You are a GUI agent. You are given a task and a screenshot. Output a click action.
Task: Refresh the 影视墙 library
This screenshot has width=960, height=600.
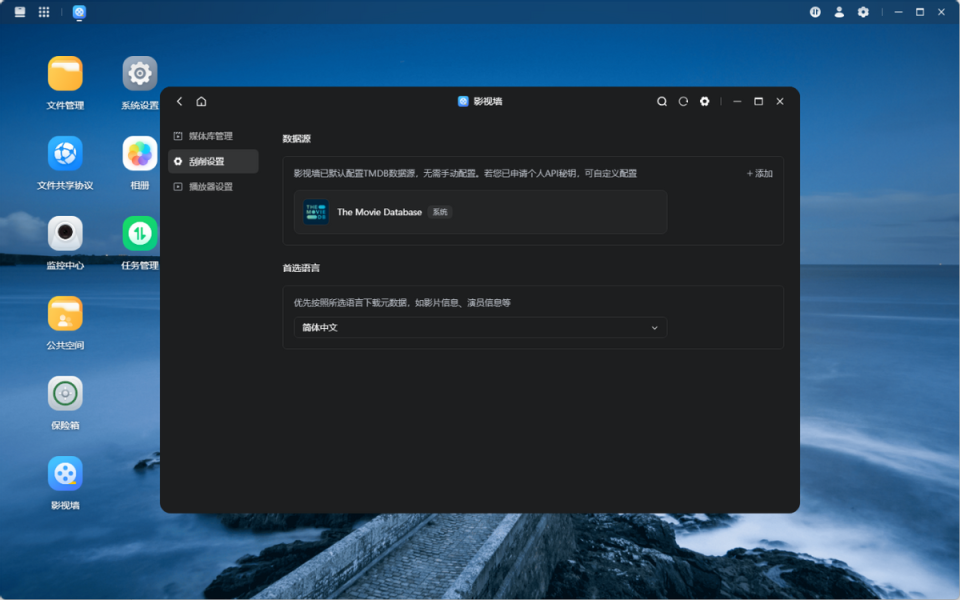(683, 102)
